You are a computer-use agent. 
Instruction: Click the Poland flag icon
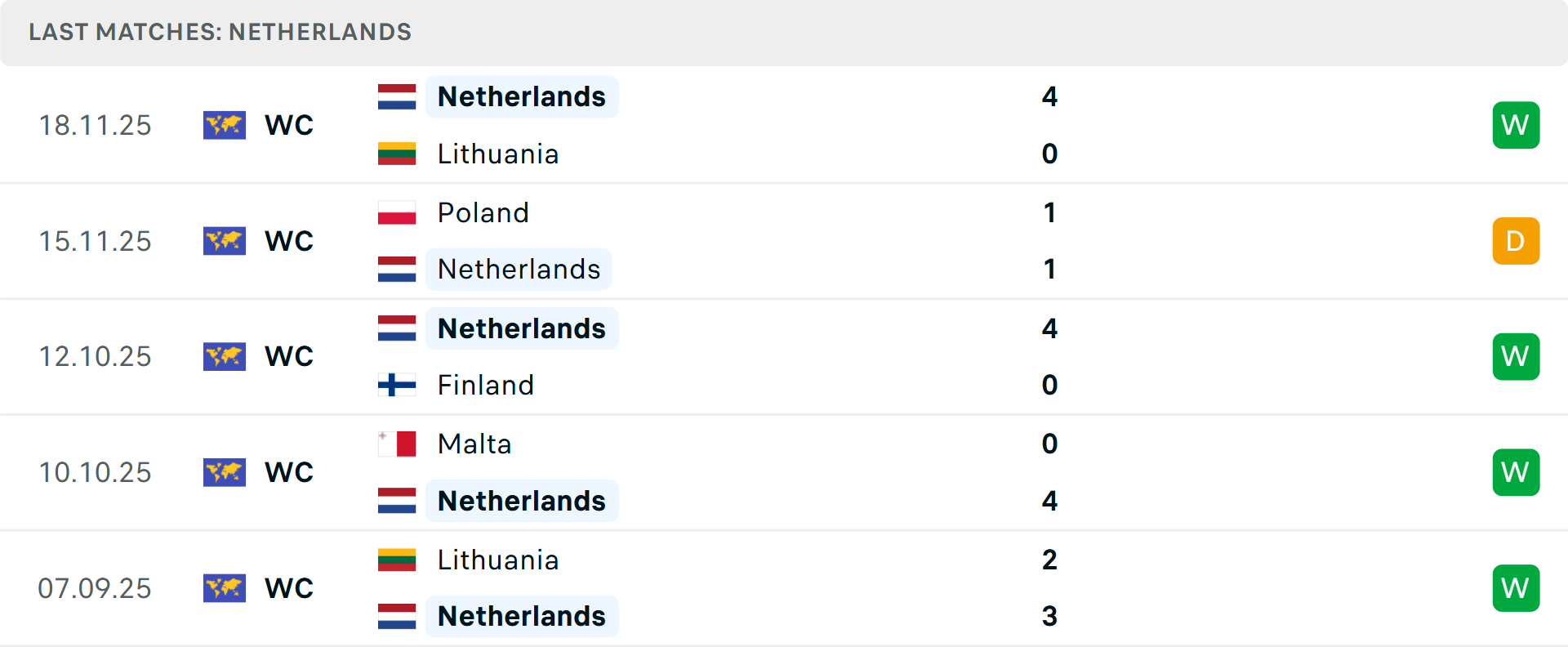(397, 212)
